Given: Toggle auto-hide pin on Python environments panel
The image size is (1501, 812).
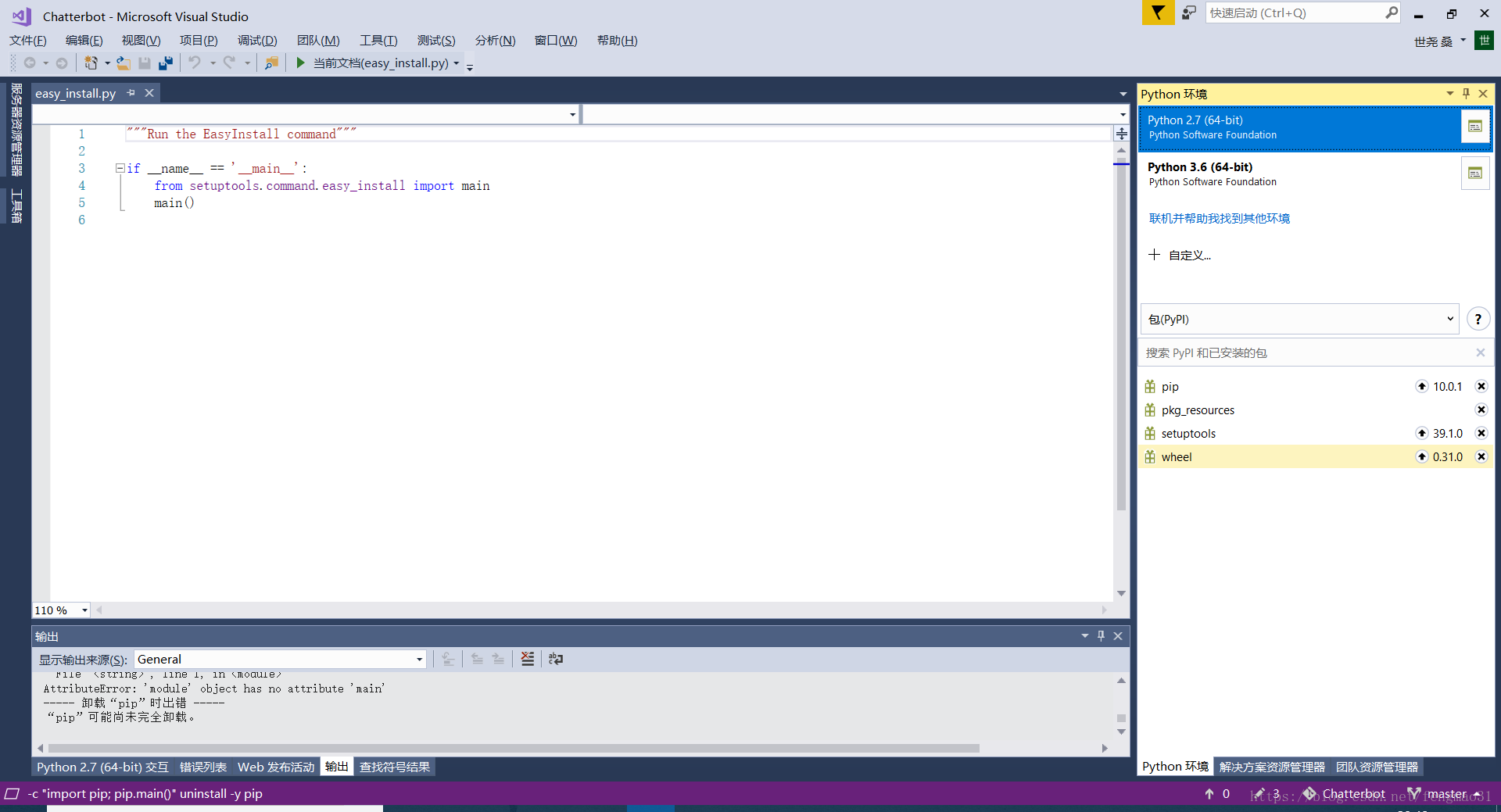Looking at the screenshot, I should point(1466,93).
